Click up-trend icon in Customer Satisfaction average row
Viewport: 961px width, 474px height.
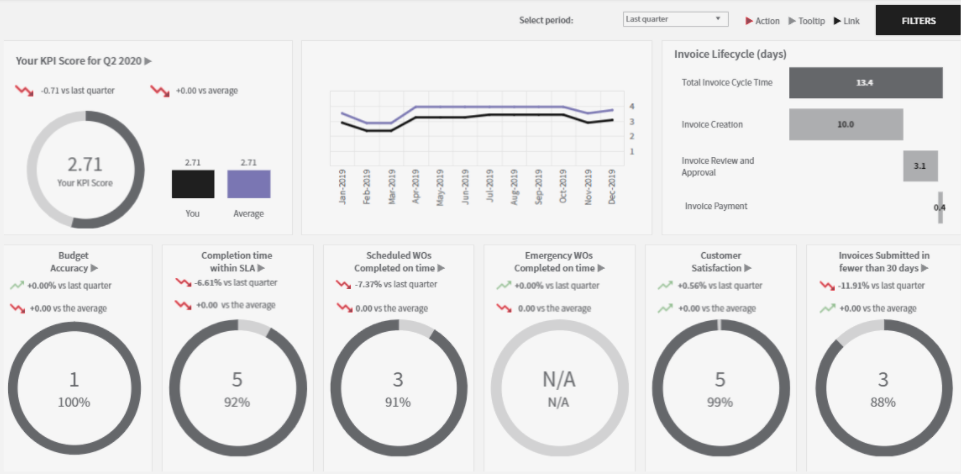pyautogui.click(x=665, y=308)
